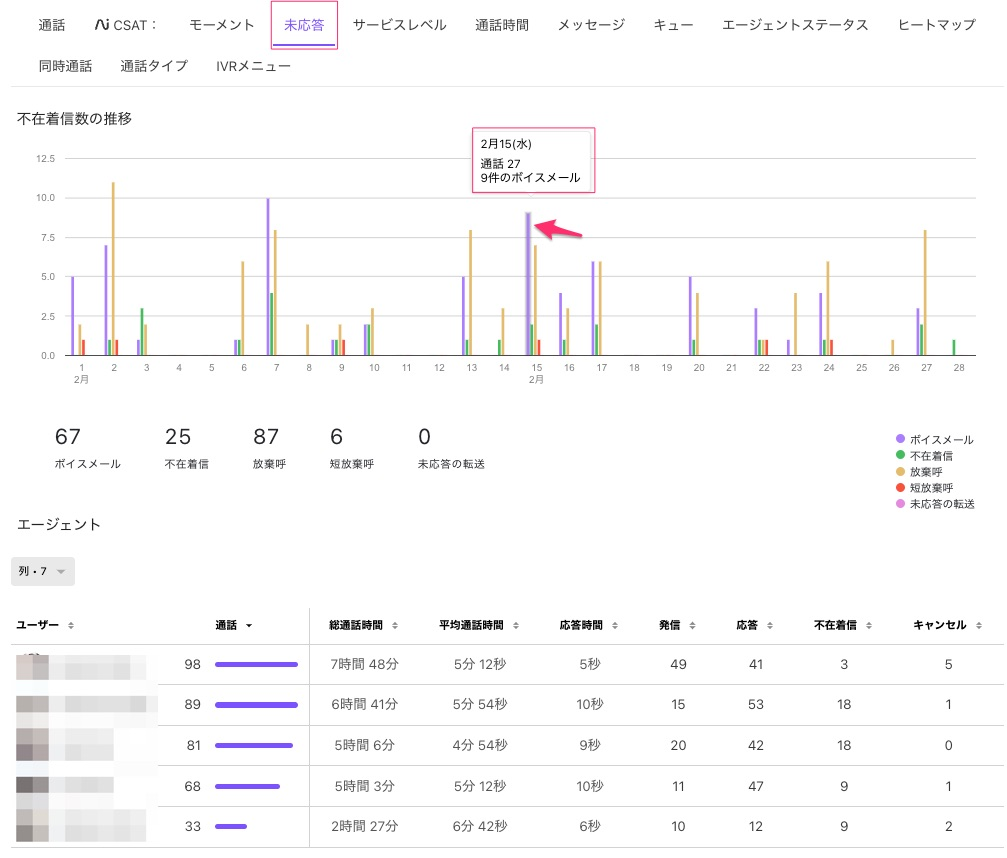
Task: Select the agent row with 33 calls
Action: (x=507, y=827)
